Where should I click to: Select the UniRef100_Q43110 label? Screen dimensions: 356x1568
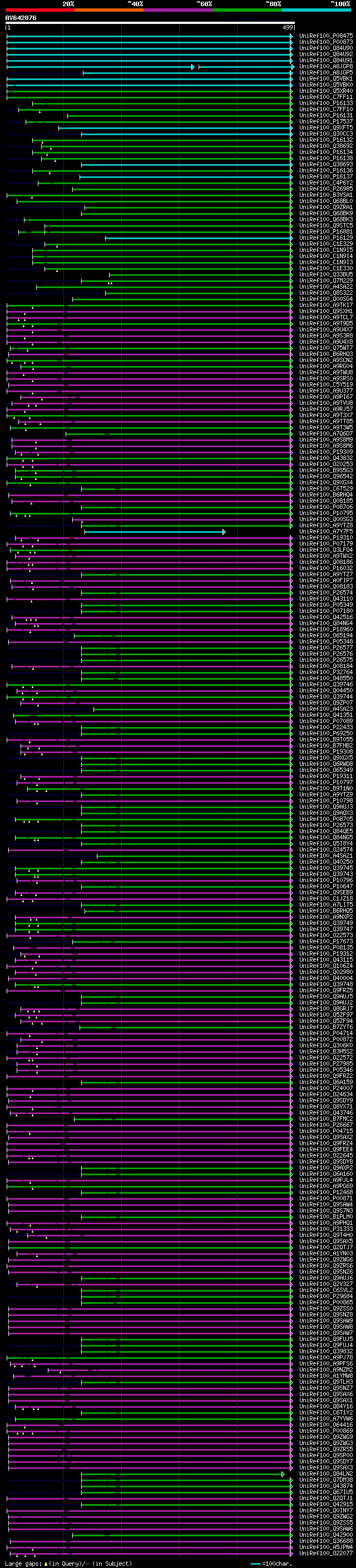[x=326, y=598]
